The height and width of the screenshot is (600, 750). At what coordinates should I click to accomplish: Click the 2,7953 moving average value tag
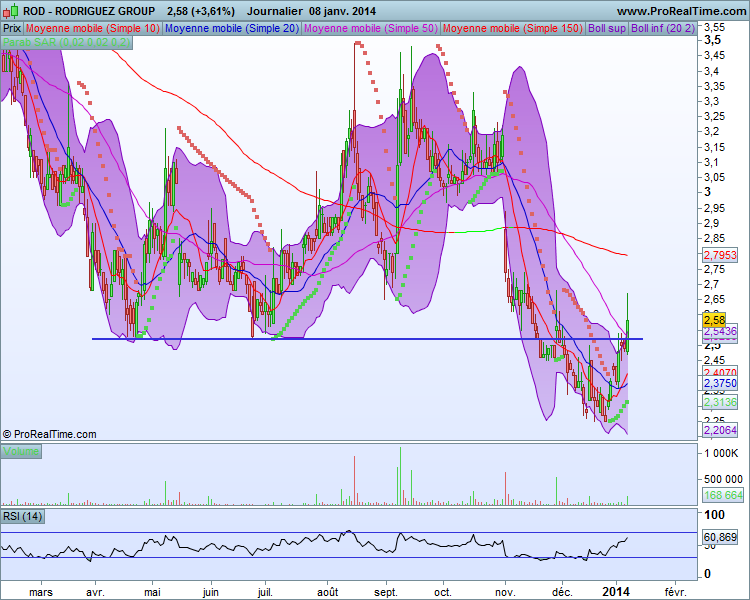tap(720, 255)
